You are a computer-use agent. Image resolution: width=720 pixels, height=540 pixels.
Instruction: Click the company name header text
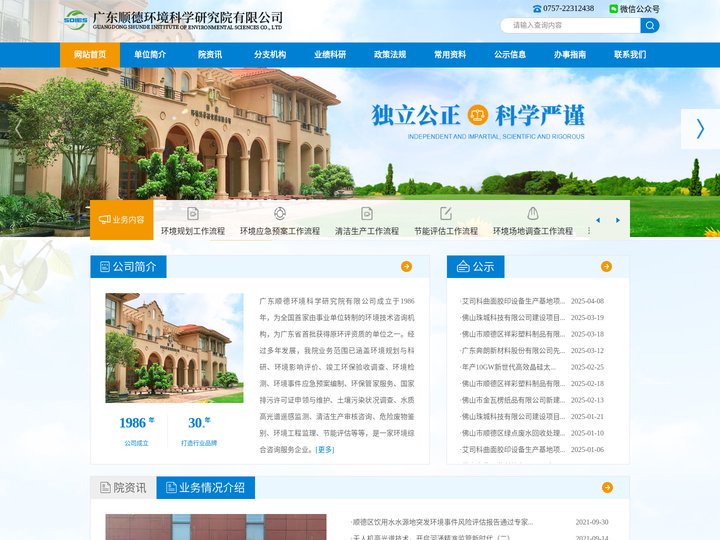pos(187,20)
